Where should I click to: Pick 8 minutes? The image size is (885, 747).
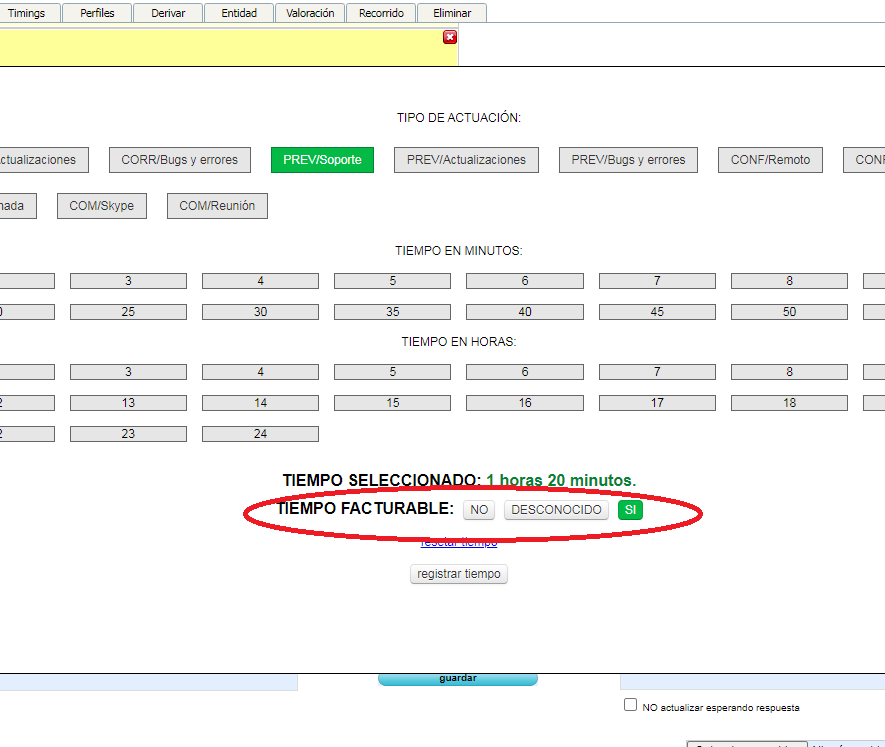(x=790, y=281)
